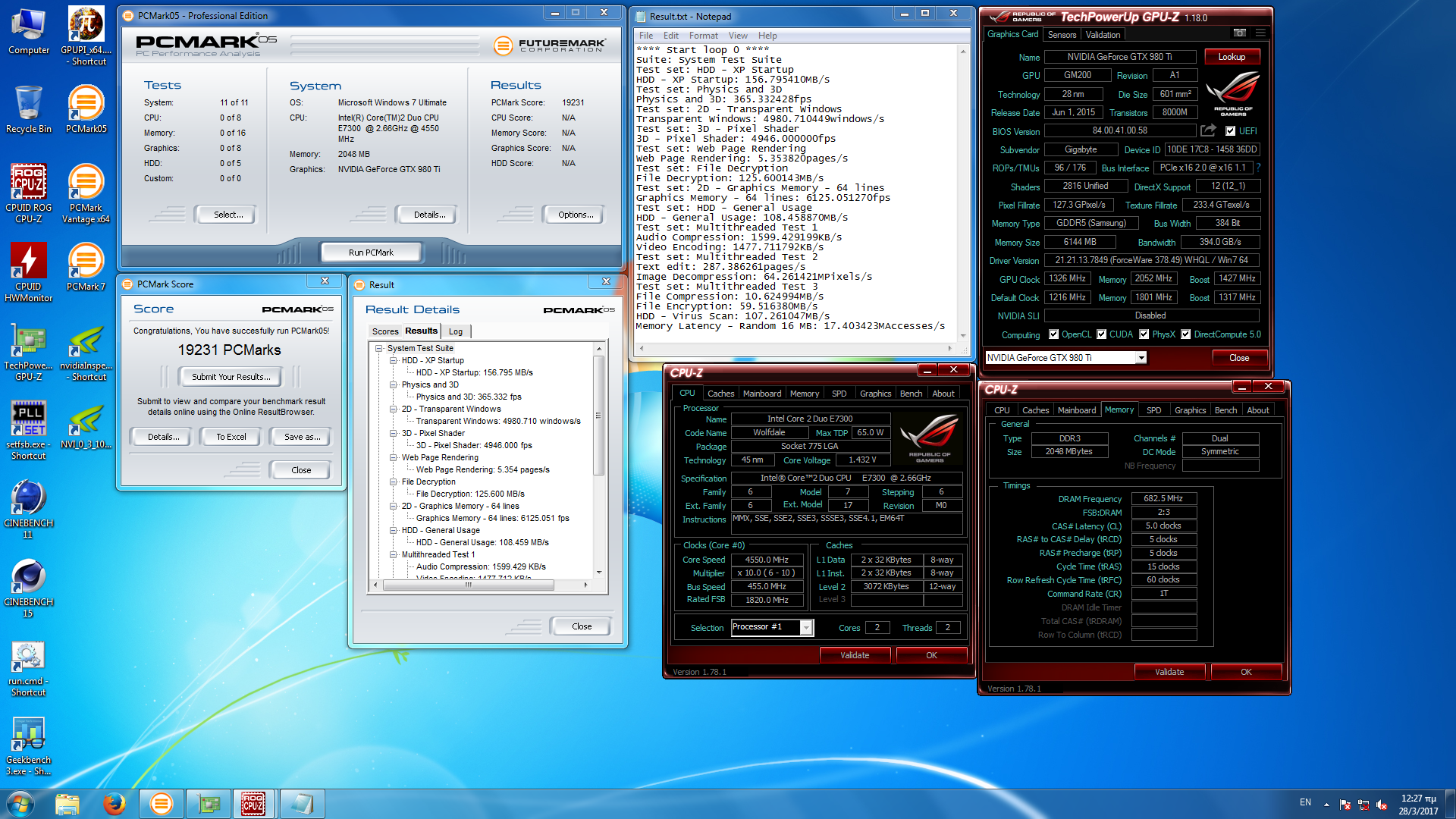Open SPD tab in CPU-Z Memory window
The width and height of the screenshot is (1456, 819).
(x=1153, y=410)
